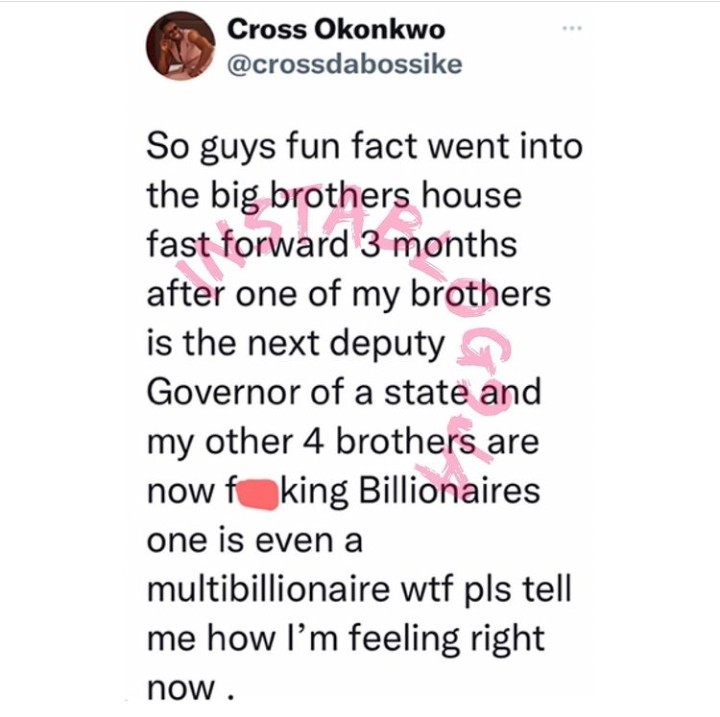The image size is (720, 717).
Task: Click the line 'my other 4 brothers are'
Action: tap(343, 443)
